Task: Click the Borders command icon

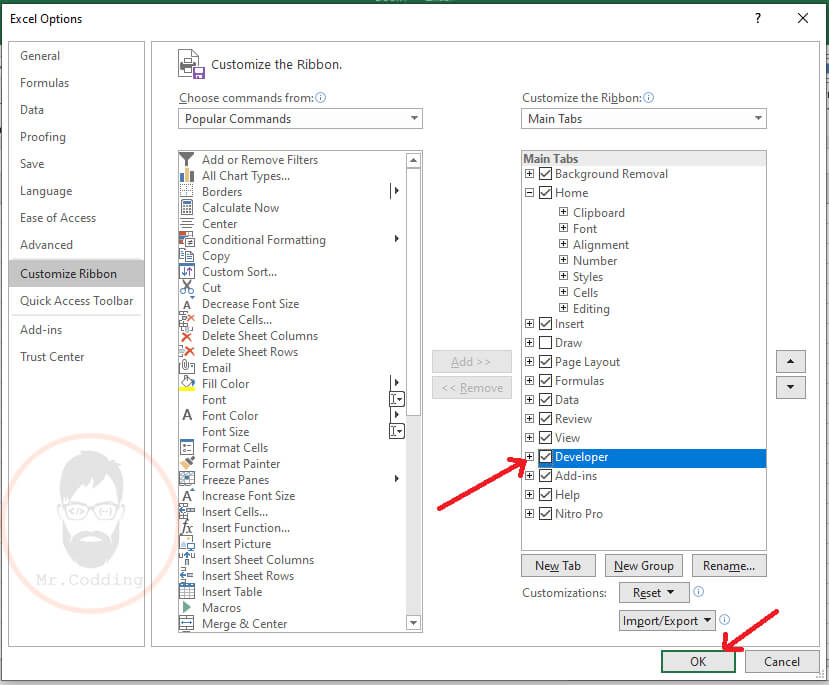Action: pos(187,191)
